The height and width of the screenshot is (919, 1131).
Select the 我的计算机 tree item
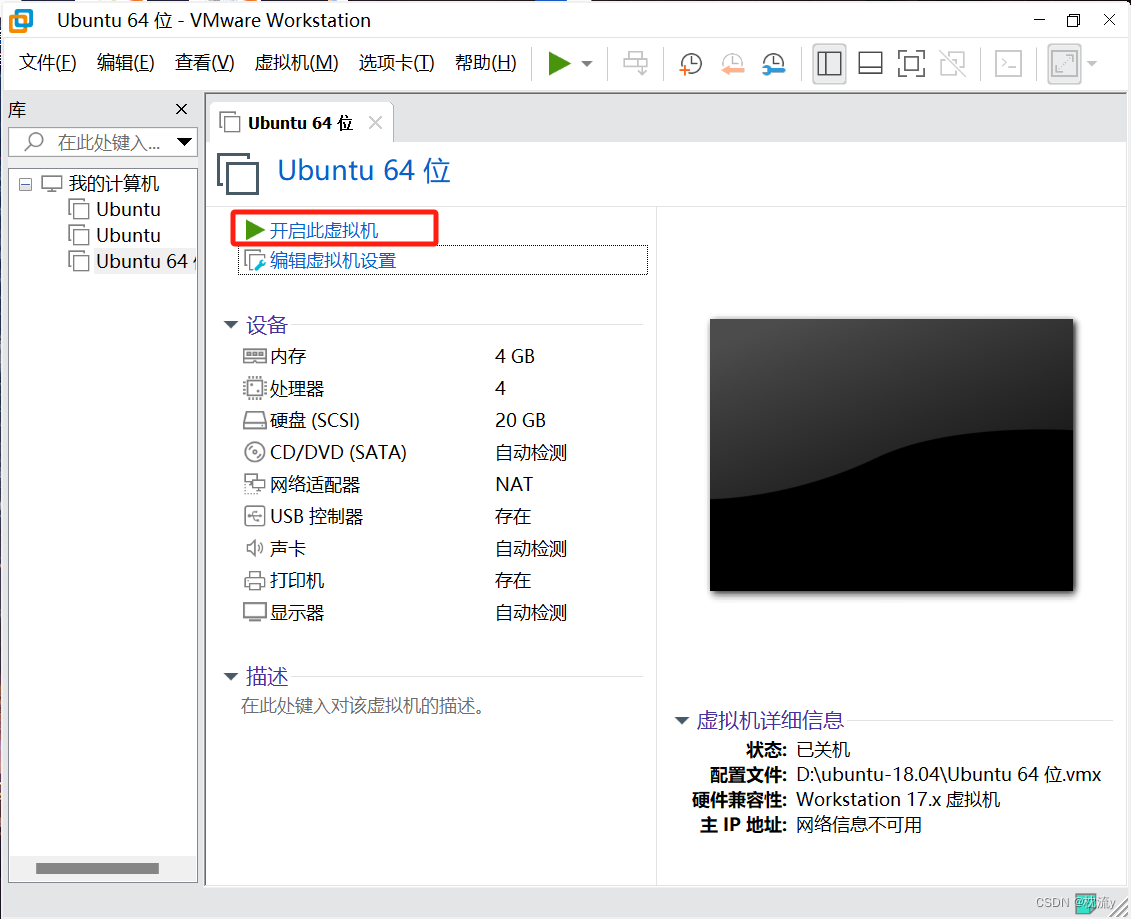113,184
